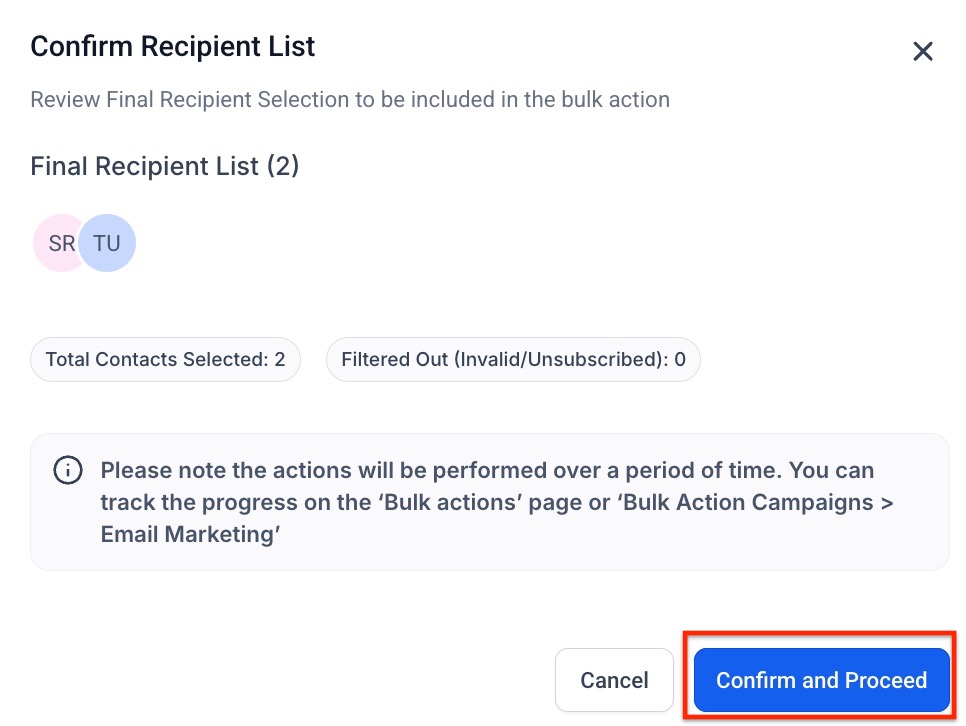Click the SR recipient avatar
Image resolution: width=966 pixels, height=726 pixels.
pyautogui.click(x=56, y=243)
